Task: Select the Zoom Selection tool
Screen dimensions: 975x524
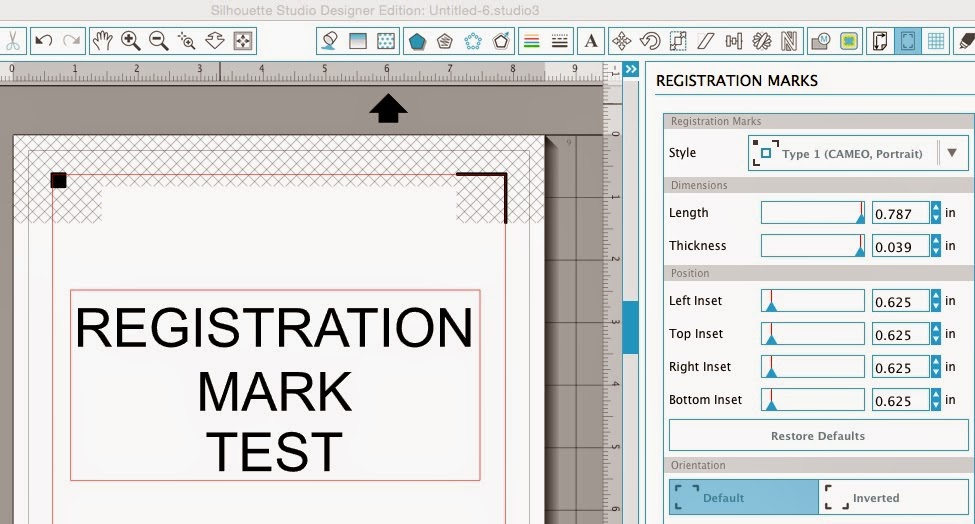Action: 187,41
